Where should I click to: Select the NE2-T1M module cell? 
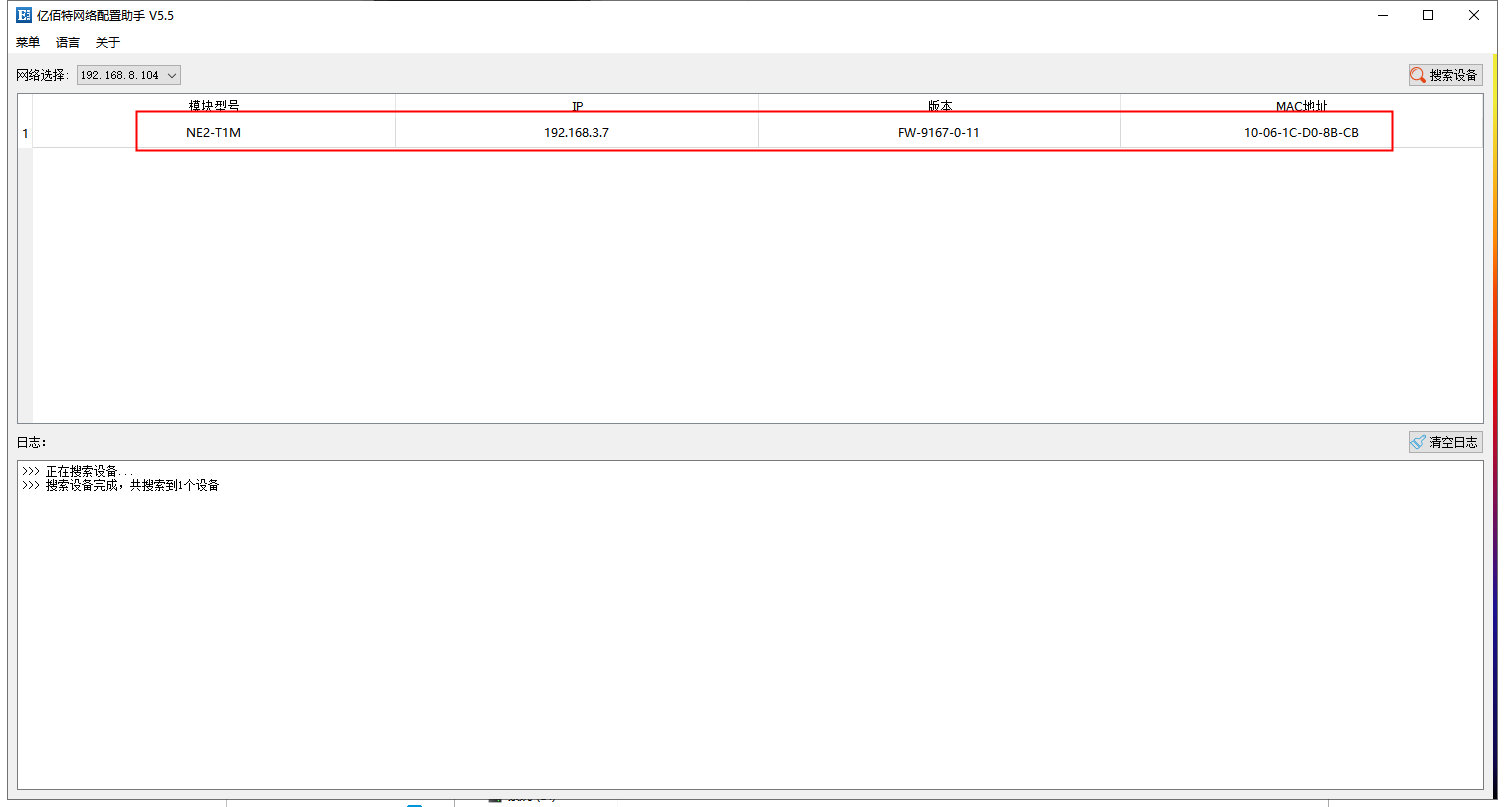coord(214,132)
